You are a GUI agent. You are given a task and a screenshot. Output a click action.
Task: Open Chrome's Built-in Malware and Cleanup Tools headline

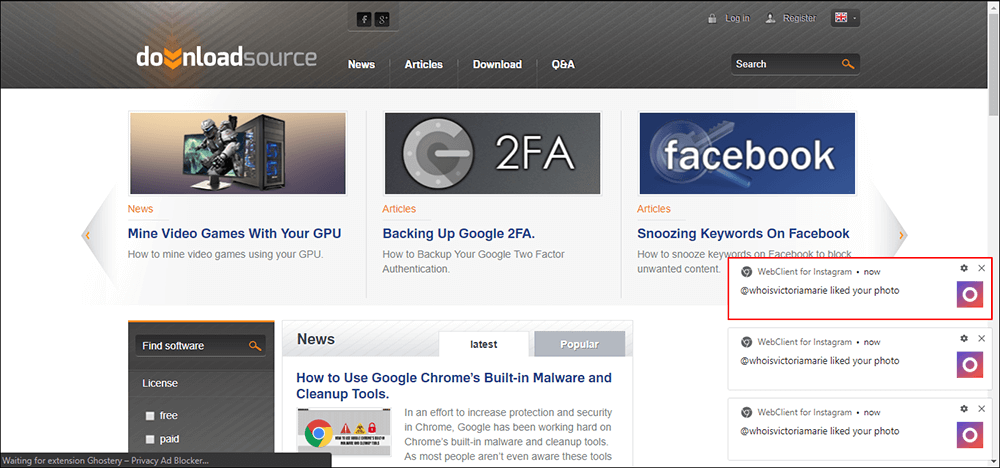point(454,386)
